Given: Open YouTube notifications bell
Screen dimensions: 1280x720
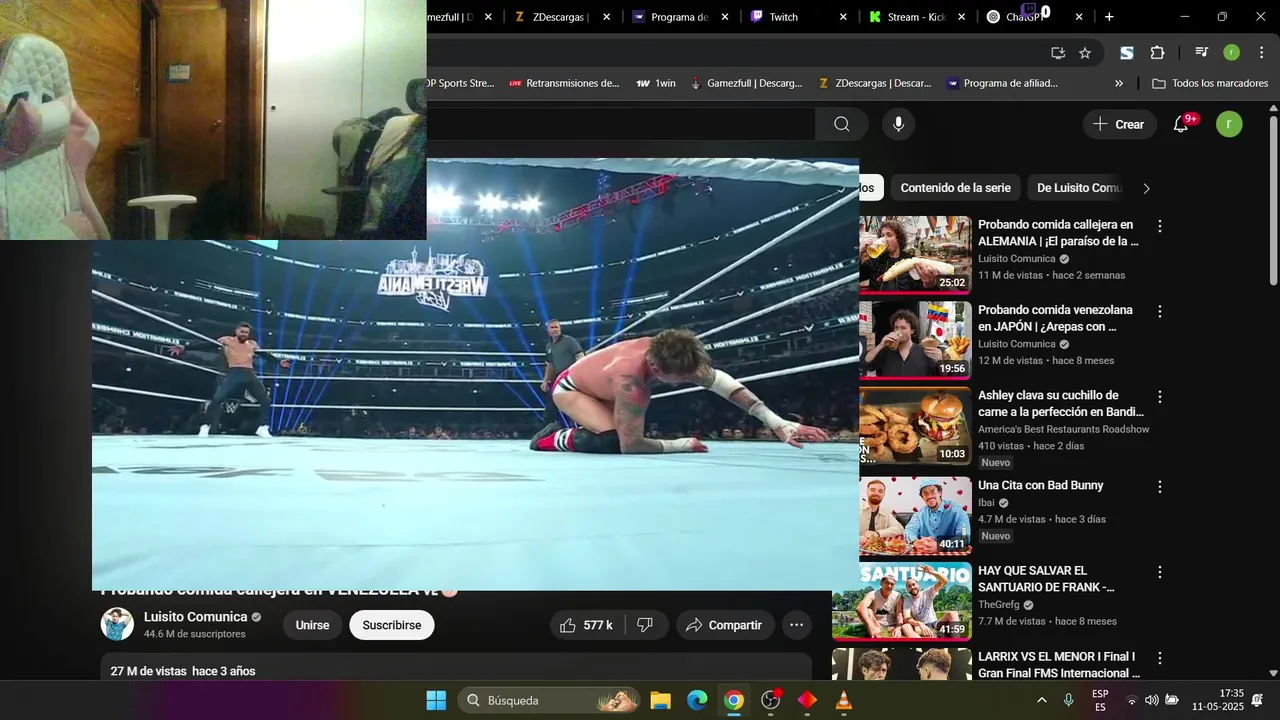Looking at the screenshot, I should (x=1181, y=124).
